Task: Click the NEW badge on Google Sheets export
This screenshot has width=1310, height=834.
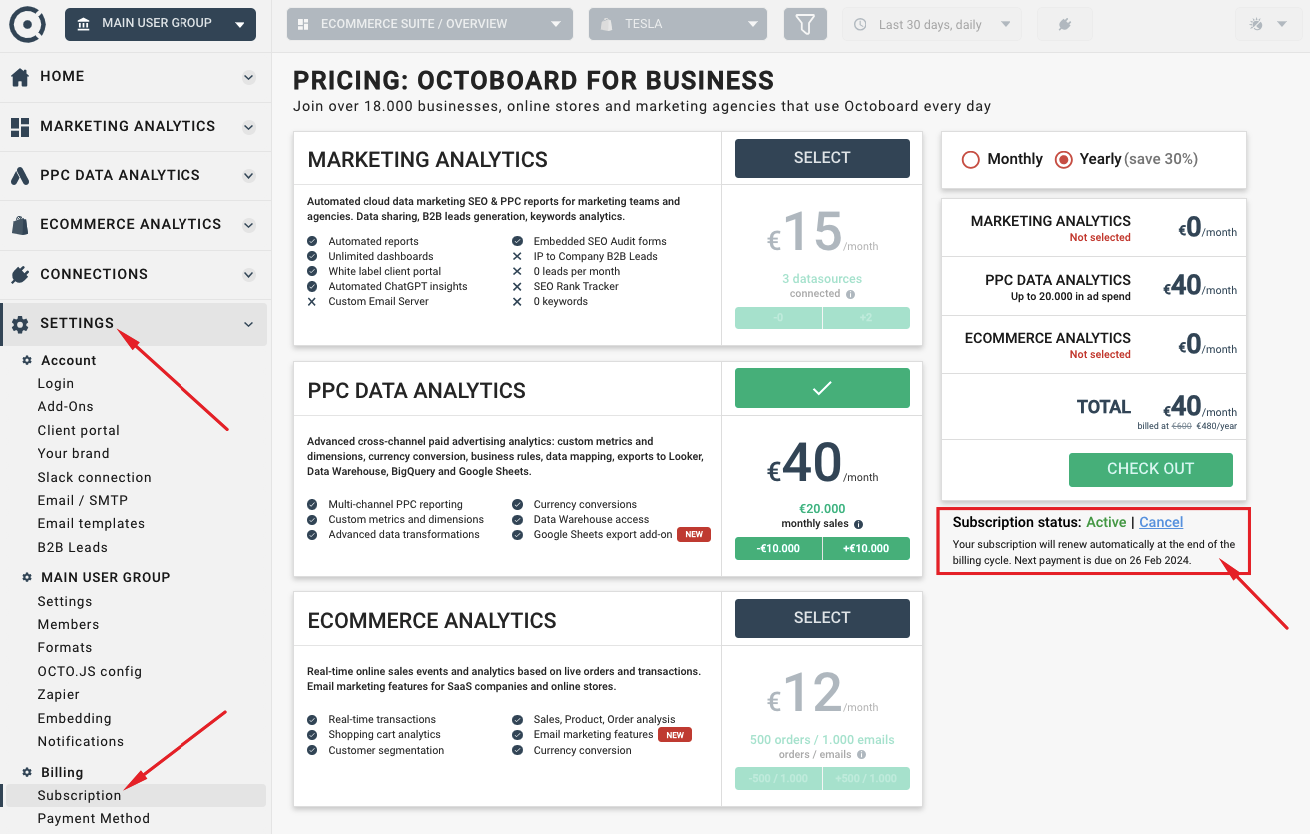Action: coord(694,534)
